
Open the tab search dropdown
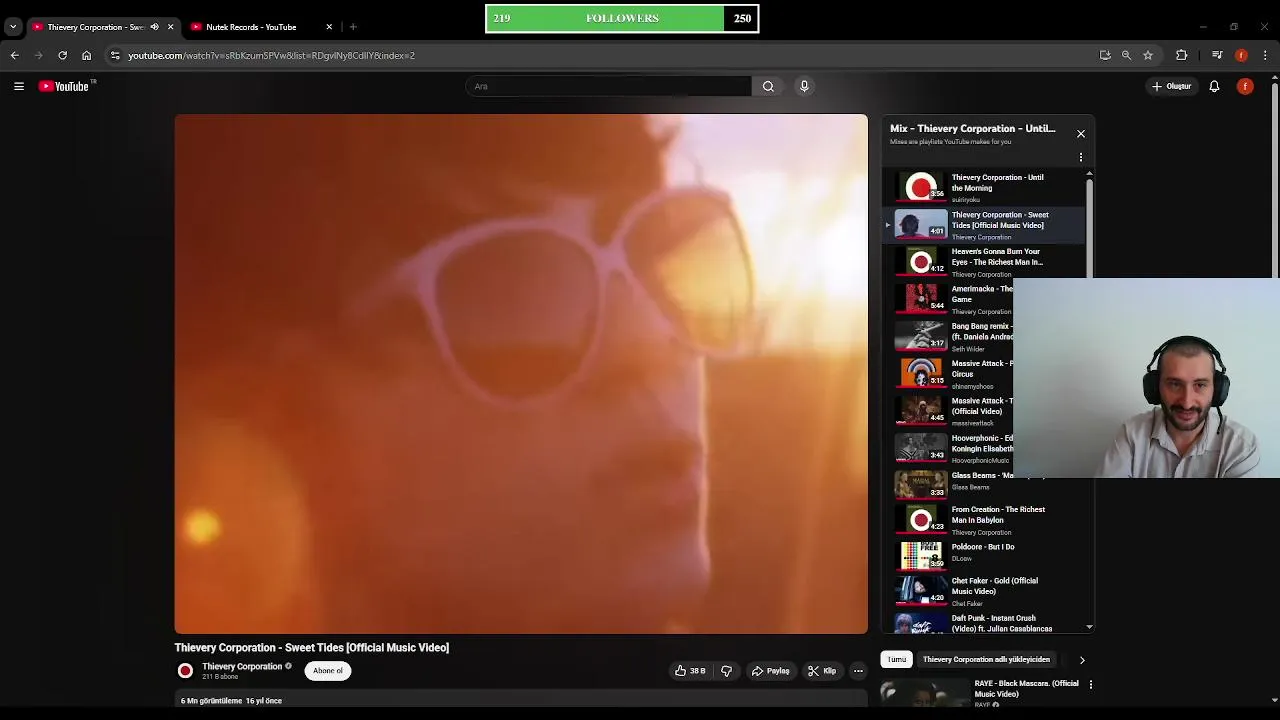tap(13, 27)
